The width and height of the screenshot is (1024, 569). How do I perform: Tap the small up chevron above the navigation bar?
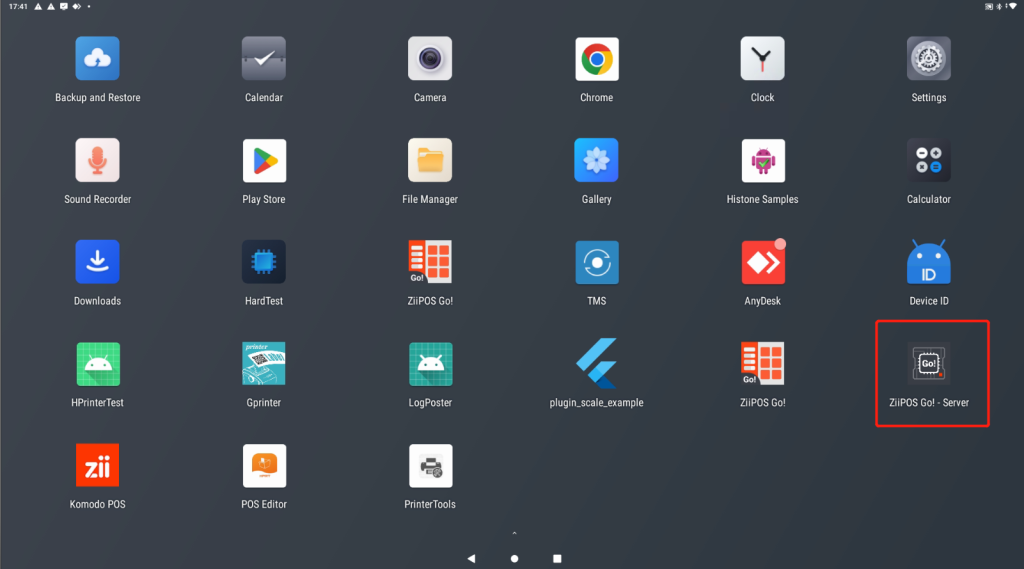[514, 533]
